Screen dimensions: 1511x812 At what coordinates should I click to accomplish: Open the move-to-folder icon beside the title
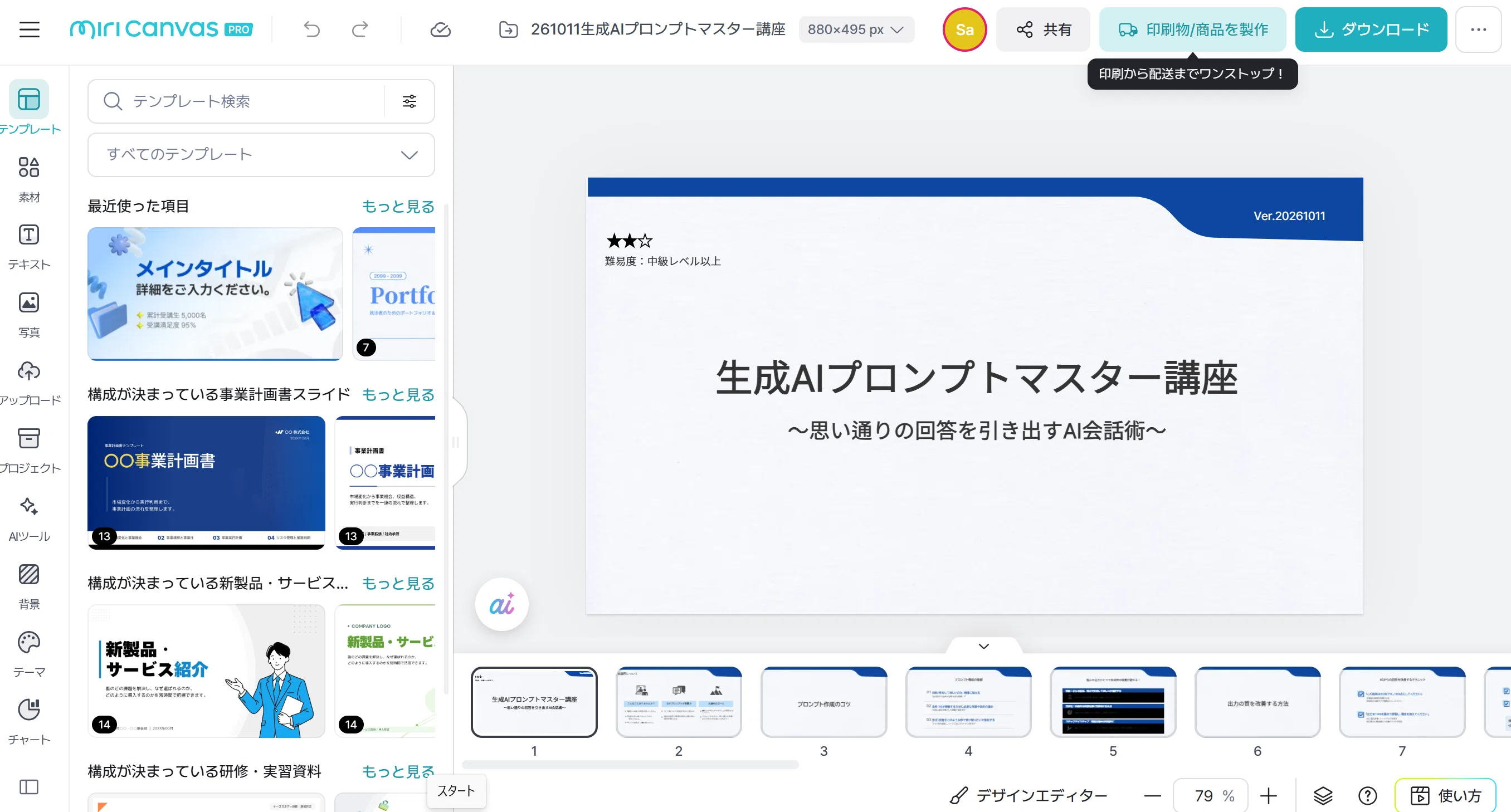508,30
